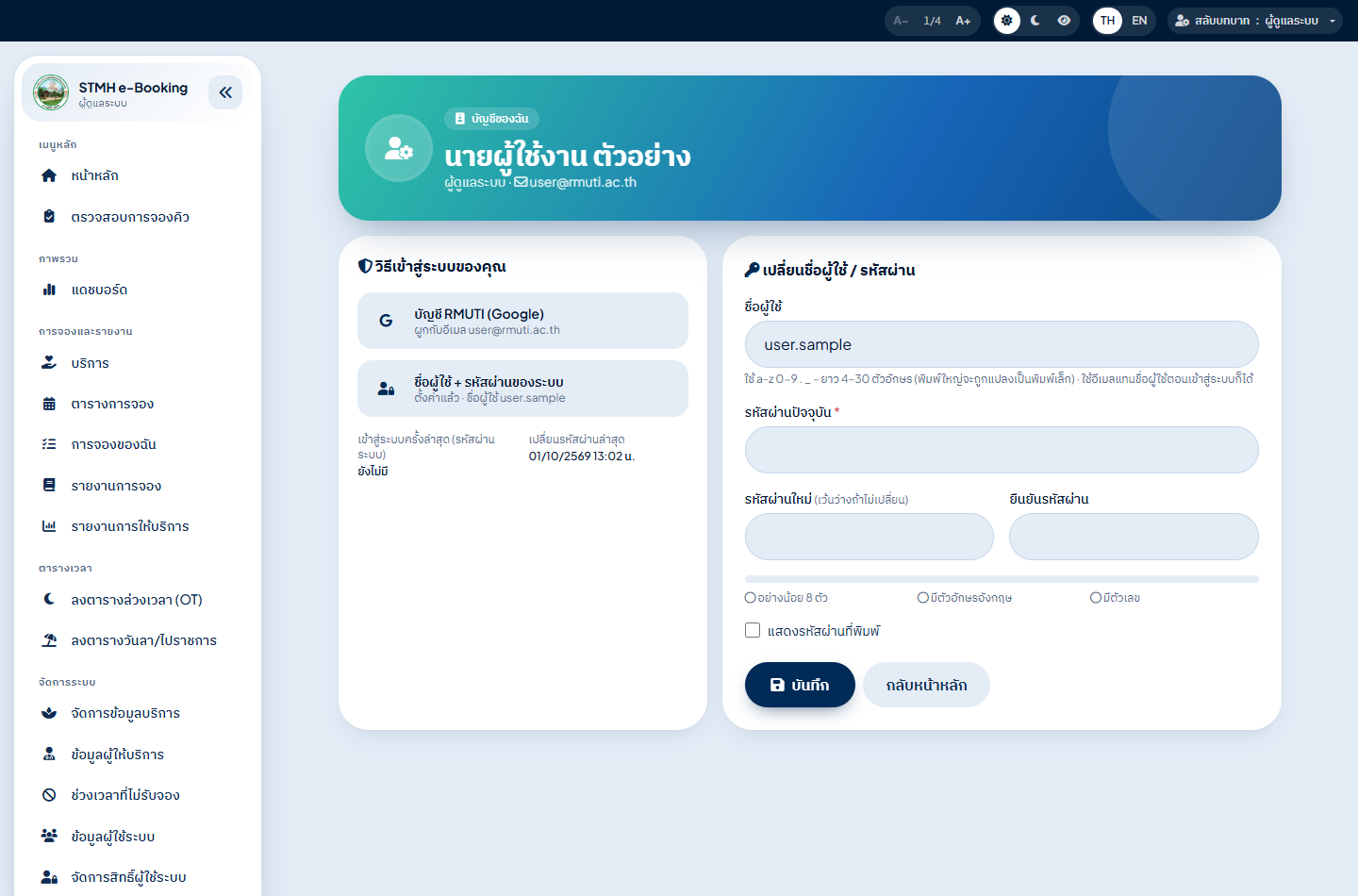
Task: Tick the แสดงรหัสผ่านที่พิมพ์ checkbox
Action: (753, 630)
